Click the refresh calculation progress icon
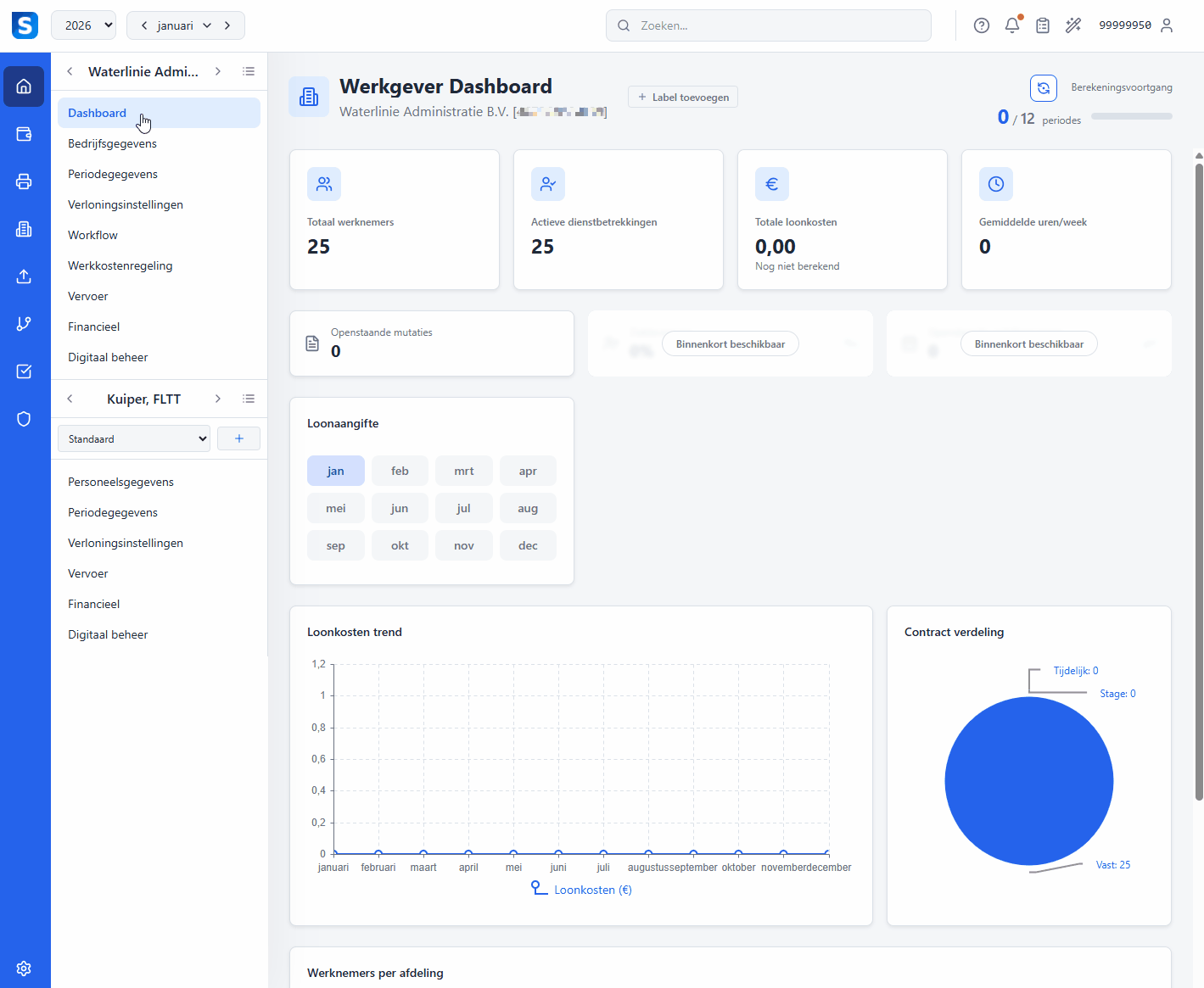Screen dimensions: 1204x988 point(1044,88)
